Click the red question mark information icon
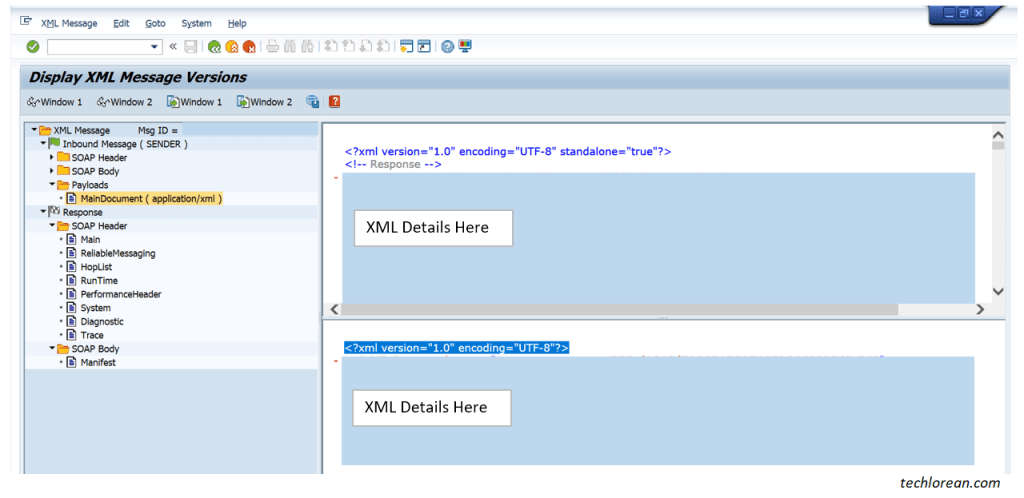 click(334, 102)
